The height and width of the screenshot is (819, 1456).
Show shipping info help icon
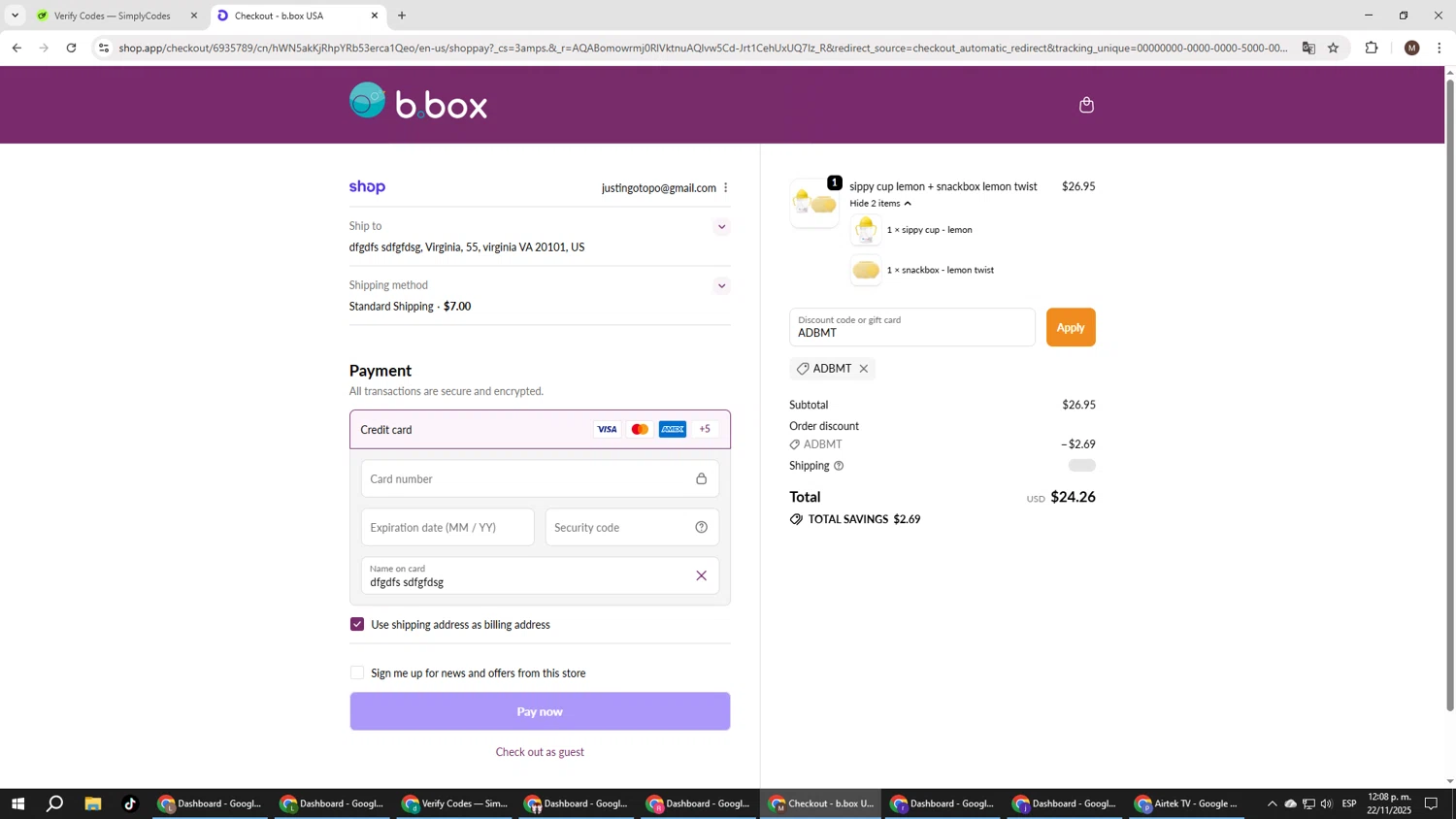(x=839, y=466)
